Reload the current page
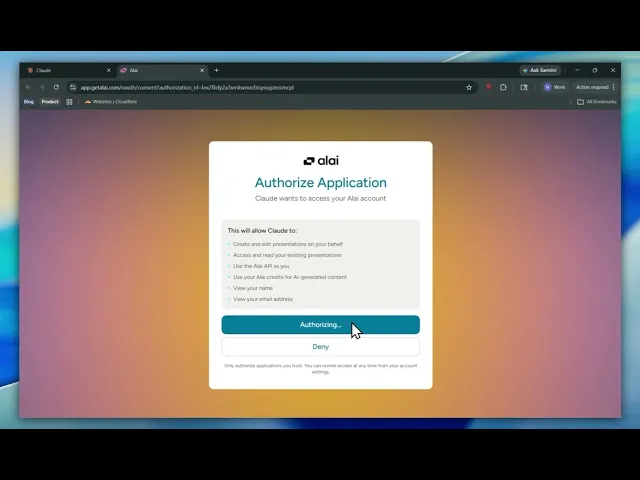 (56, 87)
